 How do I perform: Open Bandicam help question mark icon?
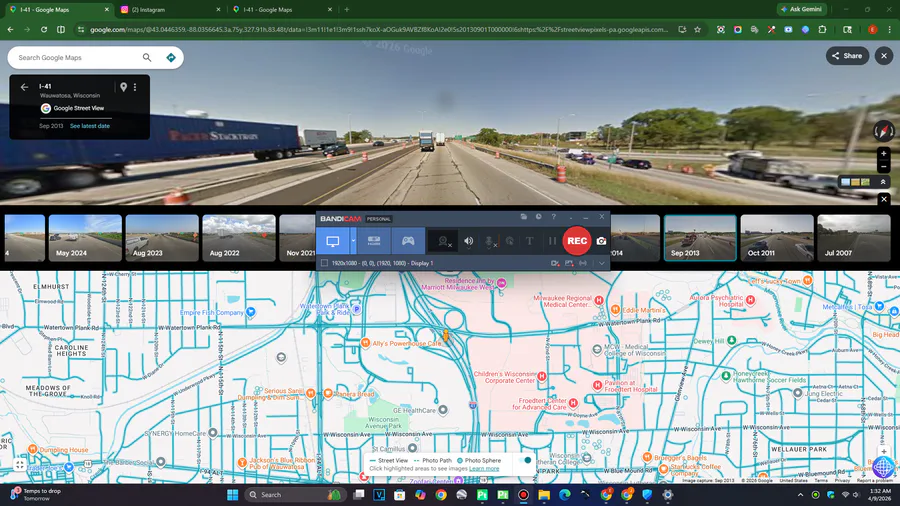pyautogui.click(x=553, y=217)
